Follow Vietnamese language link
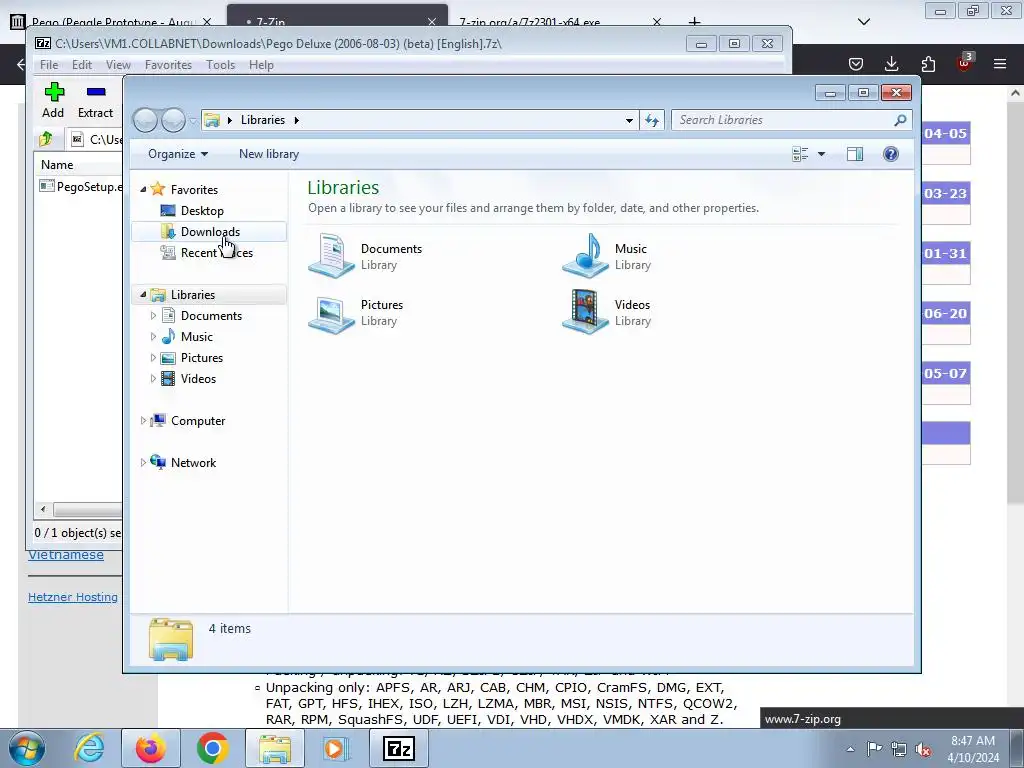Image resolution: width=1024 pixels, height=768 pixels. (x=65, y=555)
